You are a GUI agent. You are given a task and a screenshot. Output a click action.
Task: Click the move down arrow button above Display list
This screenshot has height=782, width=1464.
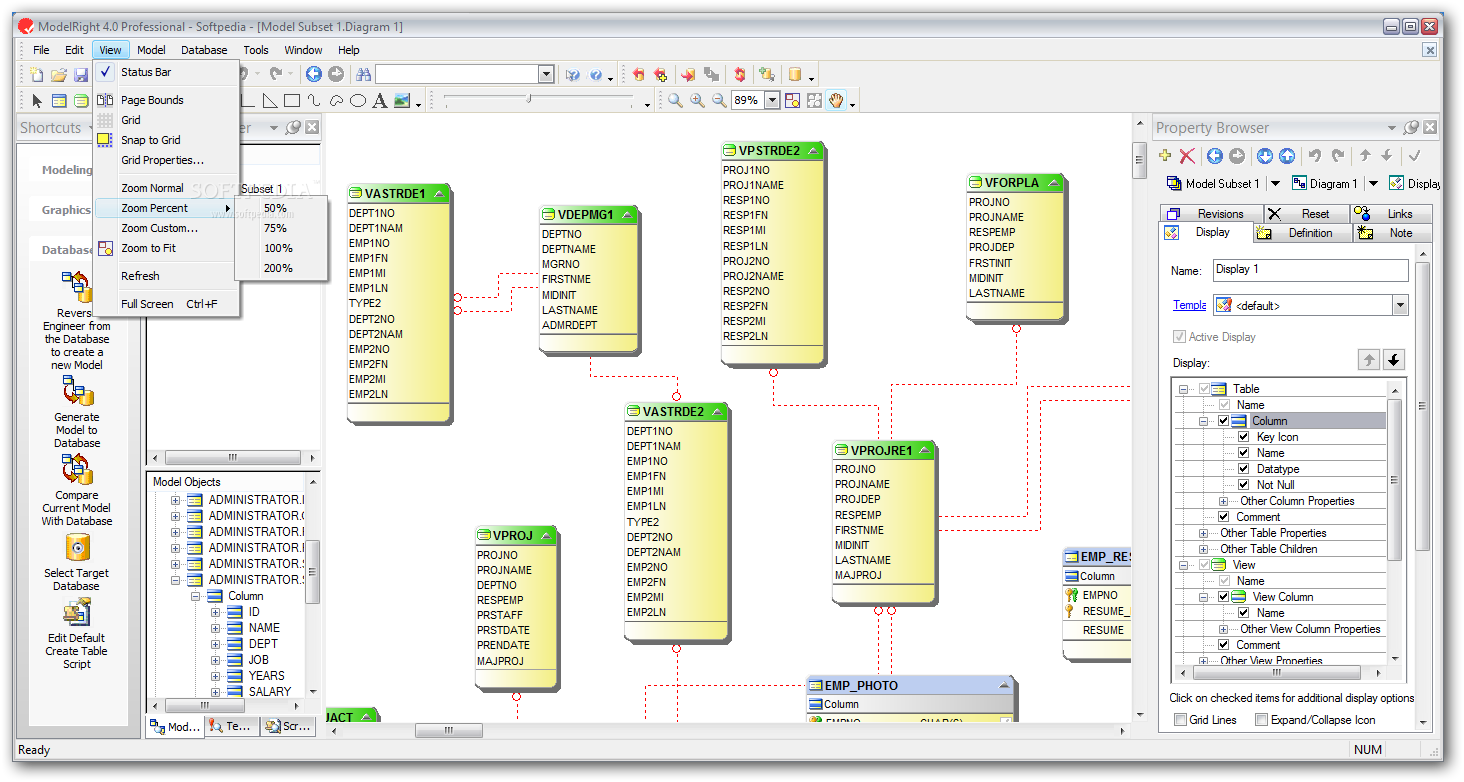click(1394, 360)
